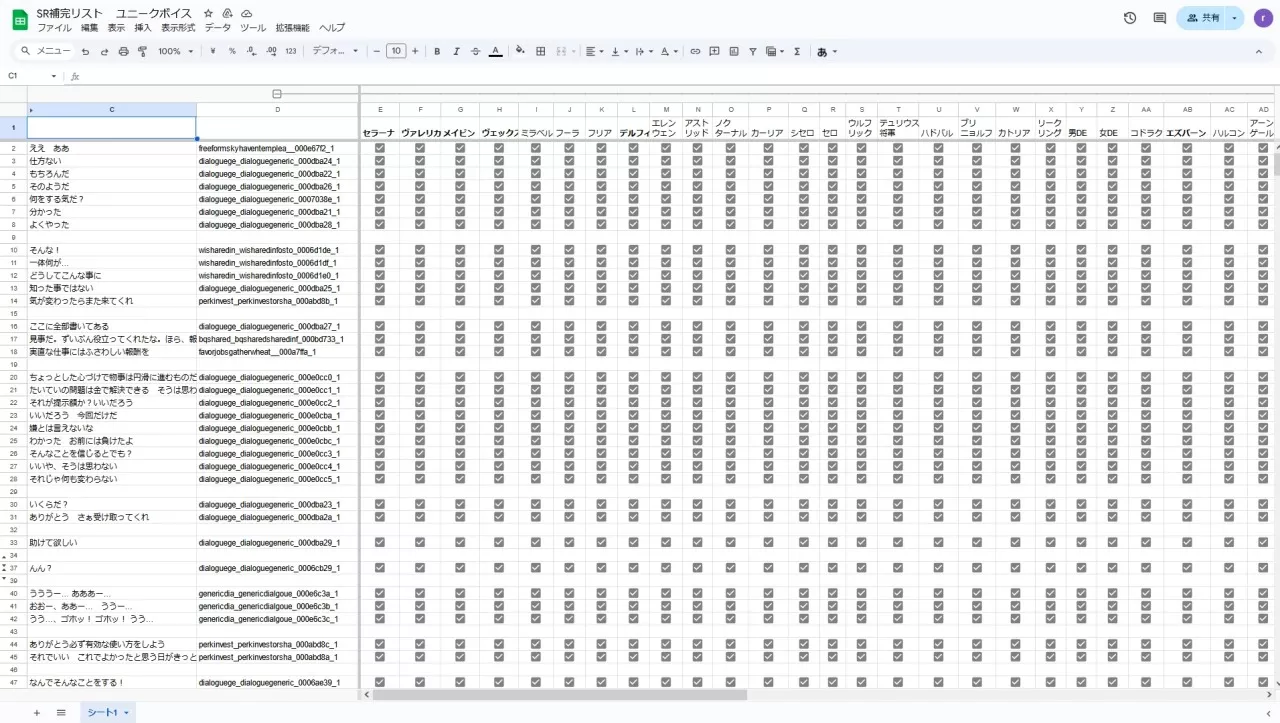Toggle bold formatting

coord(437,51)
